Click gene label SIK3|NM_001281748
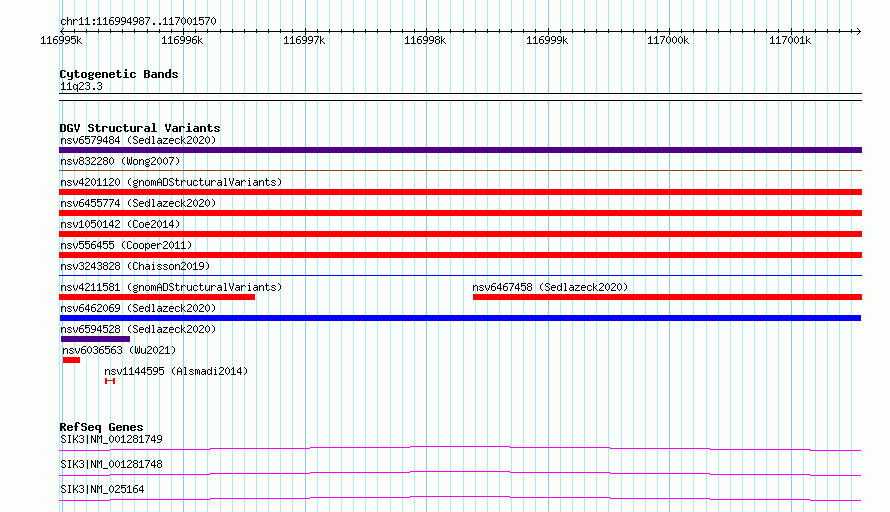 point(111,464)
